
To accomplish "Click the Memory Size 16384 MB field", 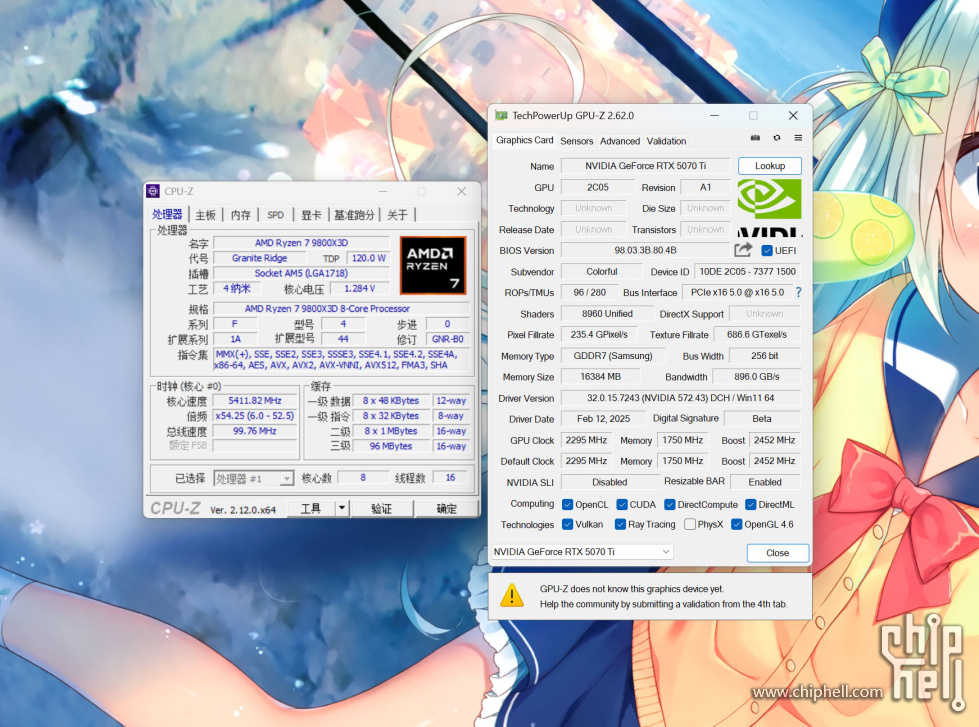I will pyautogui.click(x=600, y=377).
